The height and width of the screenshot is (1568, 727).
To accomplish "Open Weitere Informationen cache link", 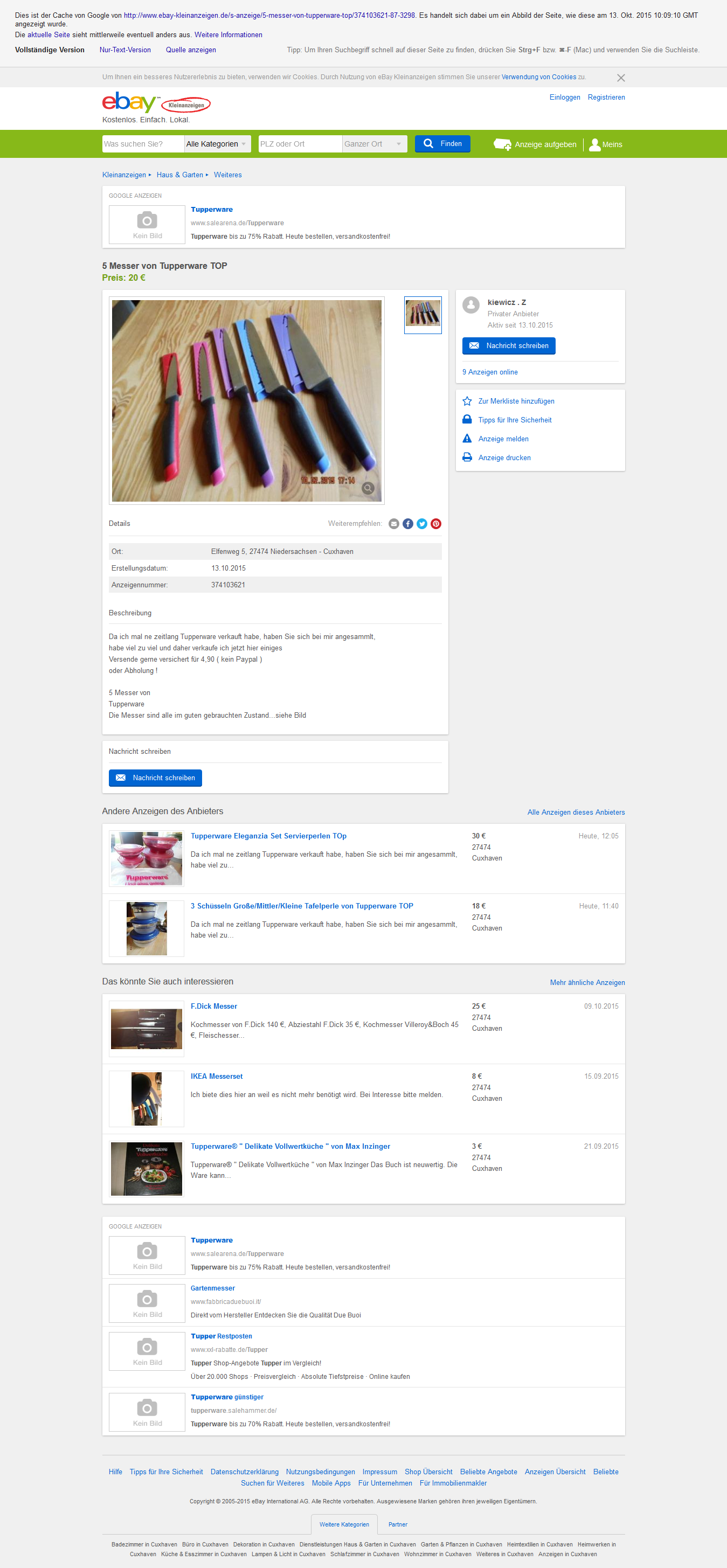I will 229,34.
